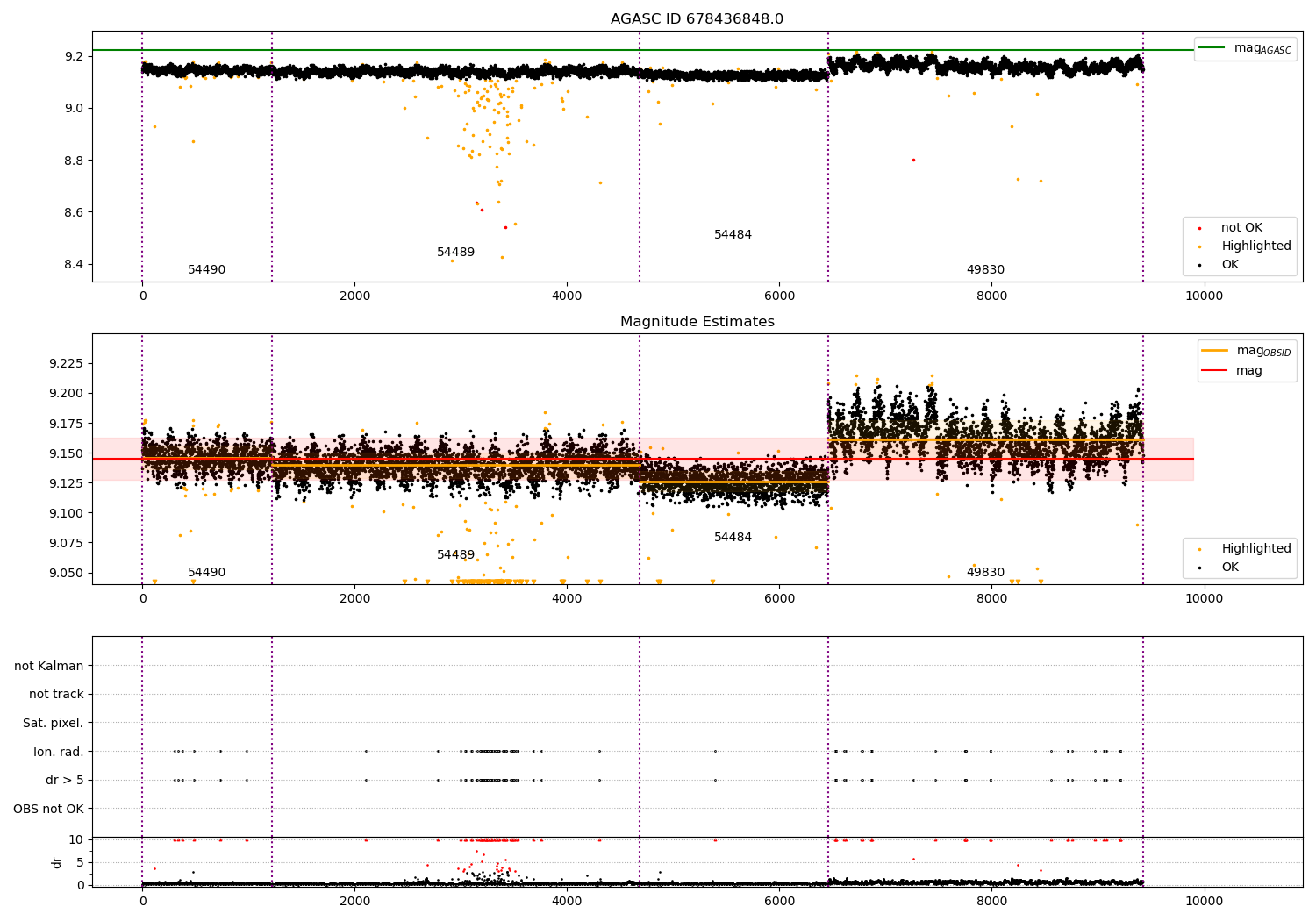Click 'OK' label in the middle plot legend
This screenshot has width=1316, height=921.
[1230, 568]
